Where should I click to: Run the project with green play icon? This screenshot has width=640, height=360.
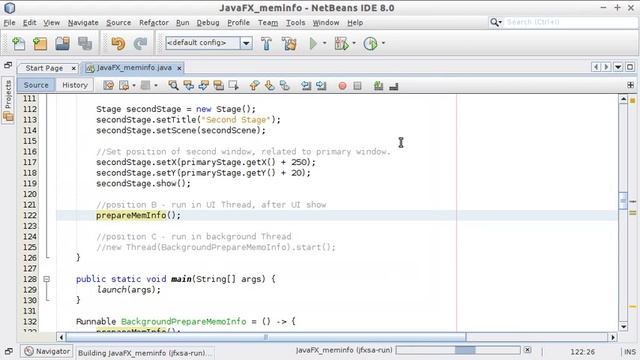(313, 43)
